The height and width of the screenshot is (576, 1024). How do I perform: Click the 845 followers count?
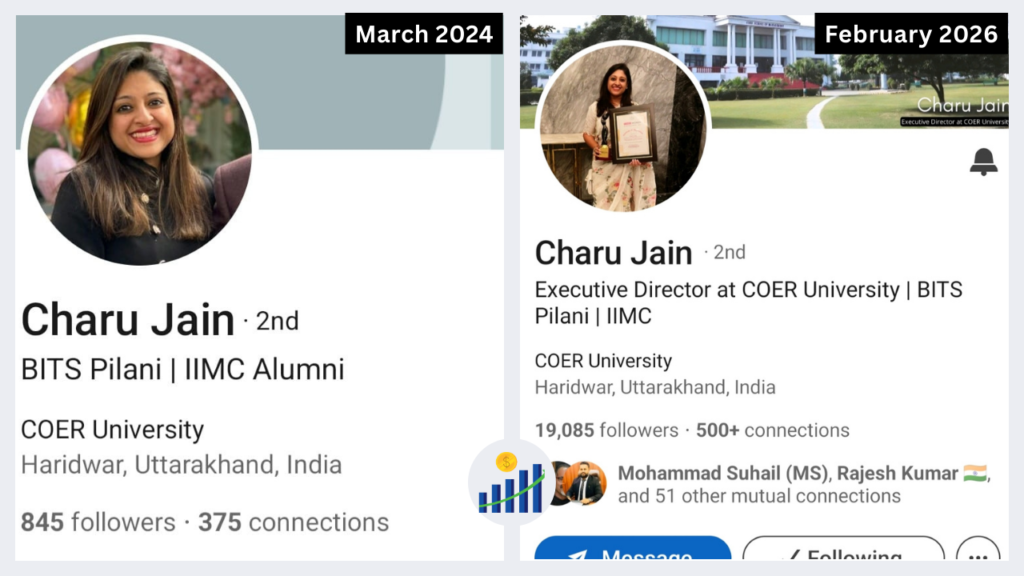98,522
